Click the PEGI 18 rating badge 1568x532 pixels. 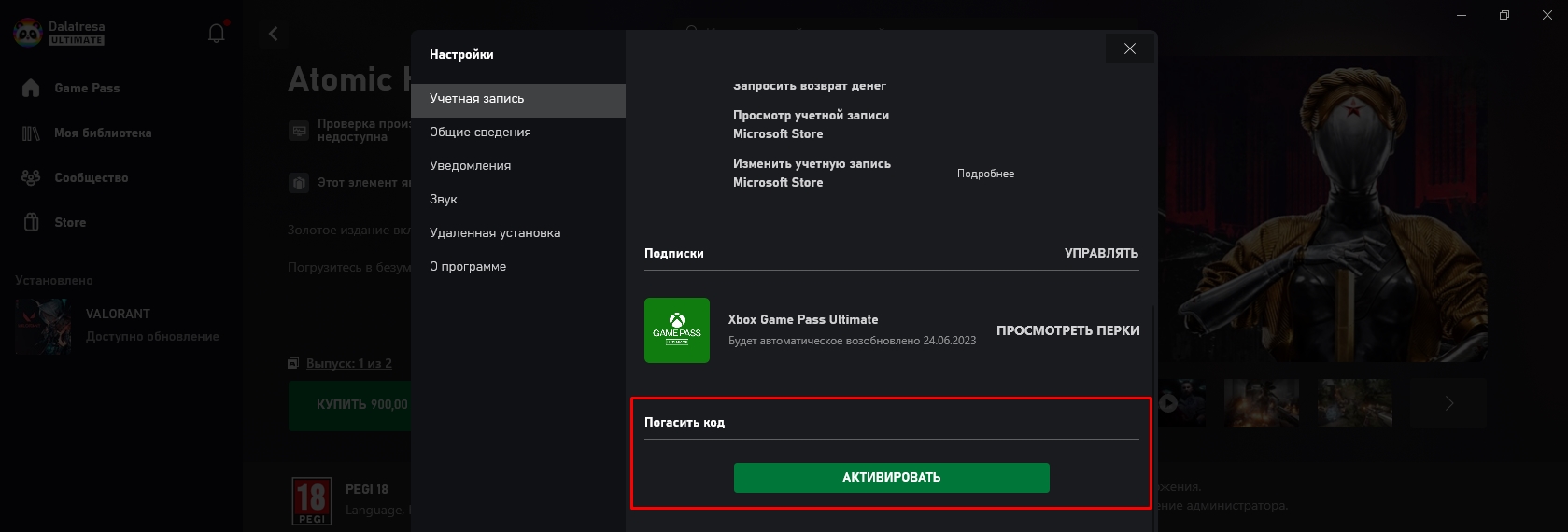coord(312,501)
